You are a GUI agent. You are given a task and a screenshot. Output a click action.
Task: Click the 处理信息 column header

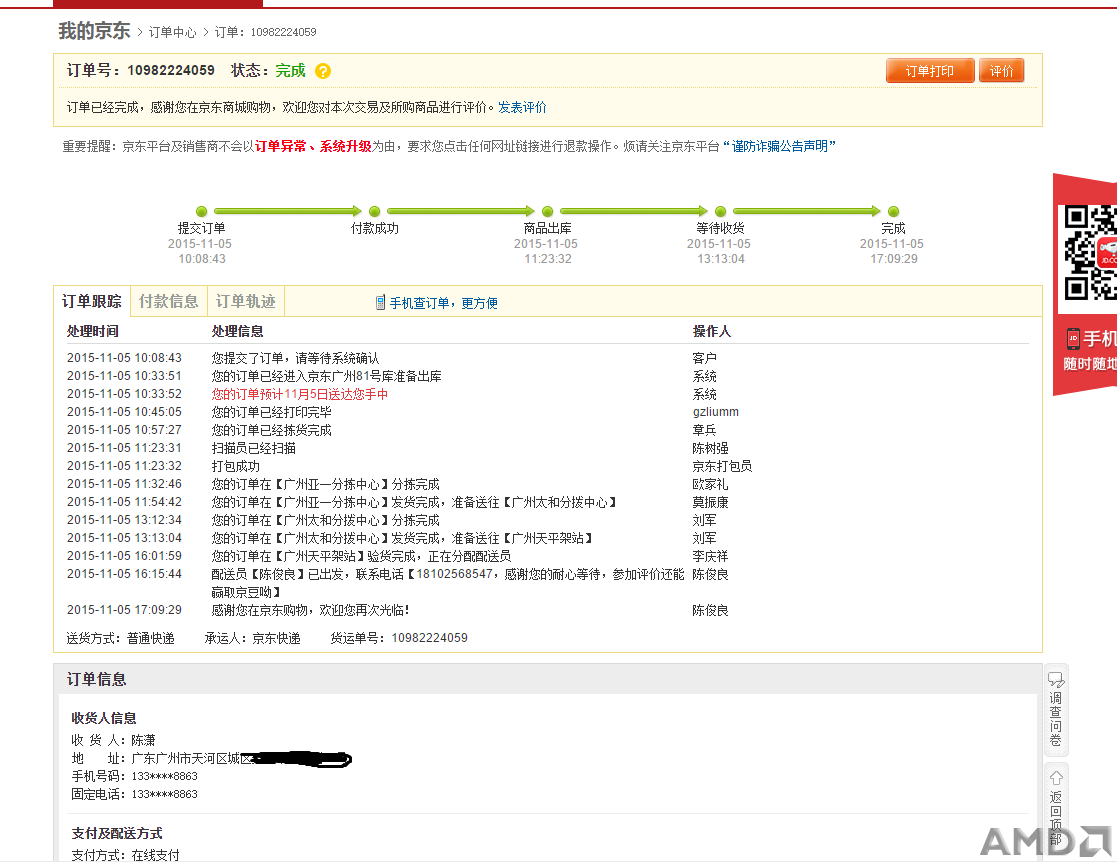tap(237, 331)
